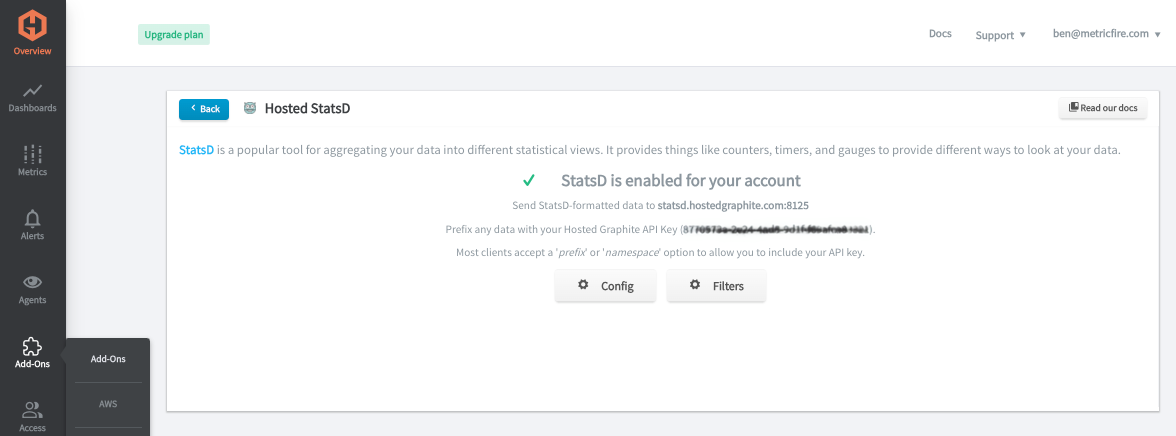The image size is (1176, 436).
Task: Open the StatsD Config button
Action: click(606, 286)
